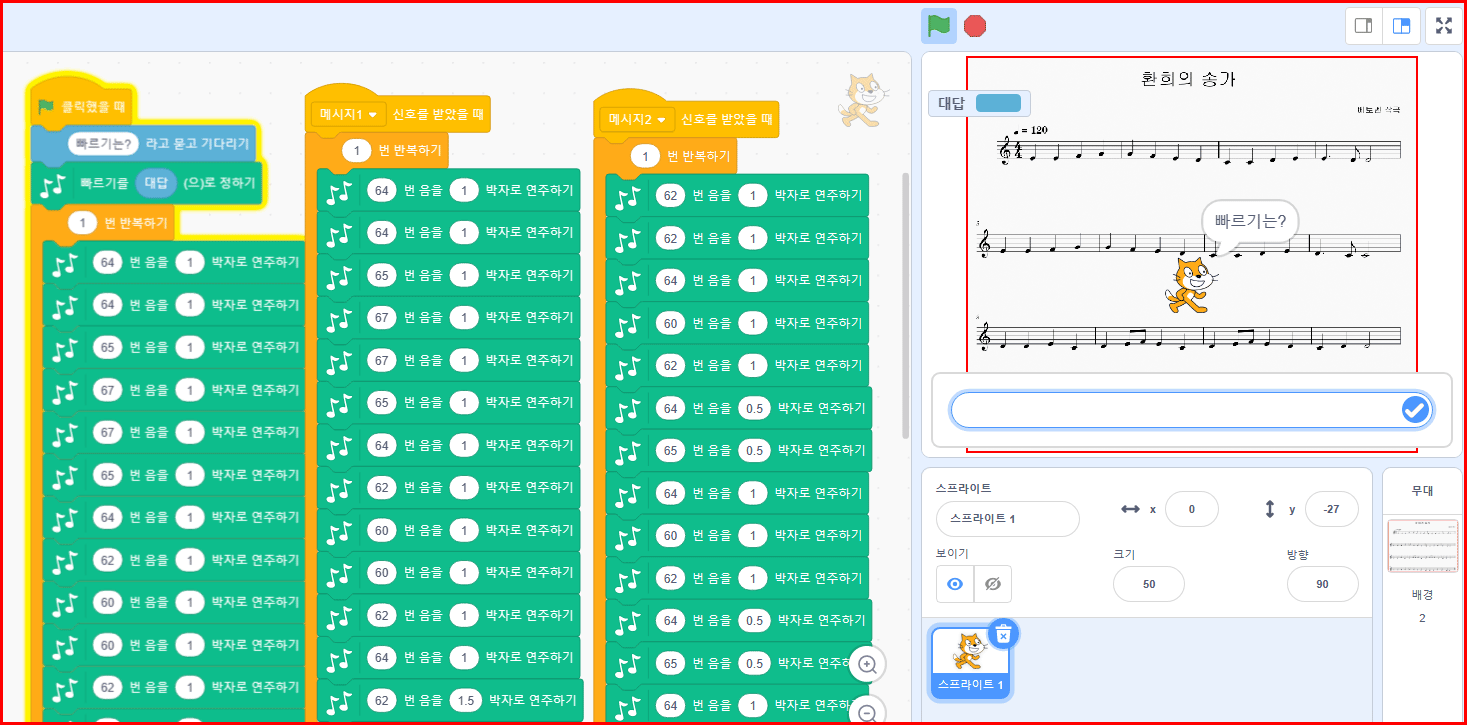Click the green flag to run project

[938, 26]
